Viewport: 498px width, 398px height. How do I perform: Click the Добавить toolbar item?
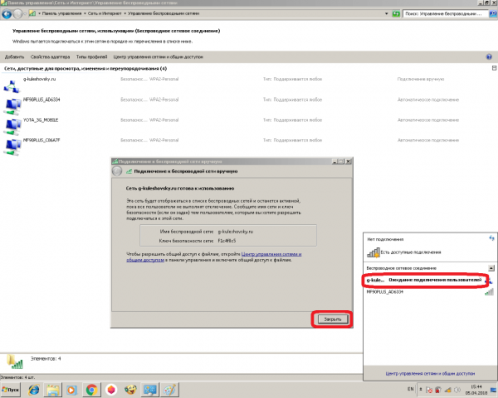(14, 57)
